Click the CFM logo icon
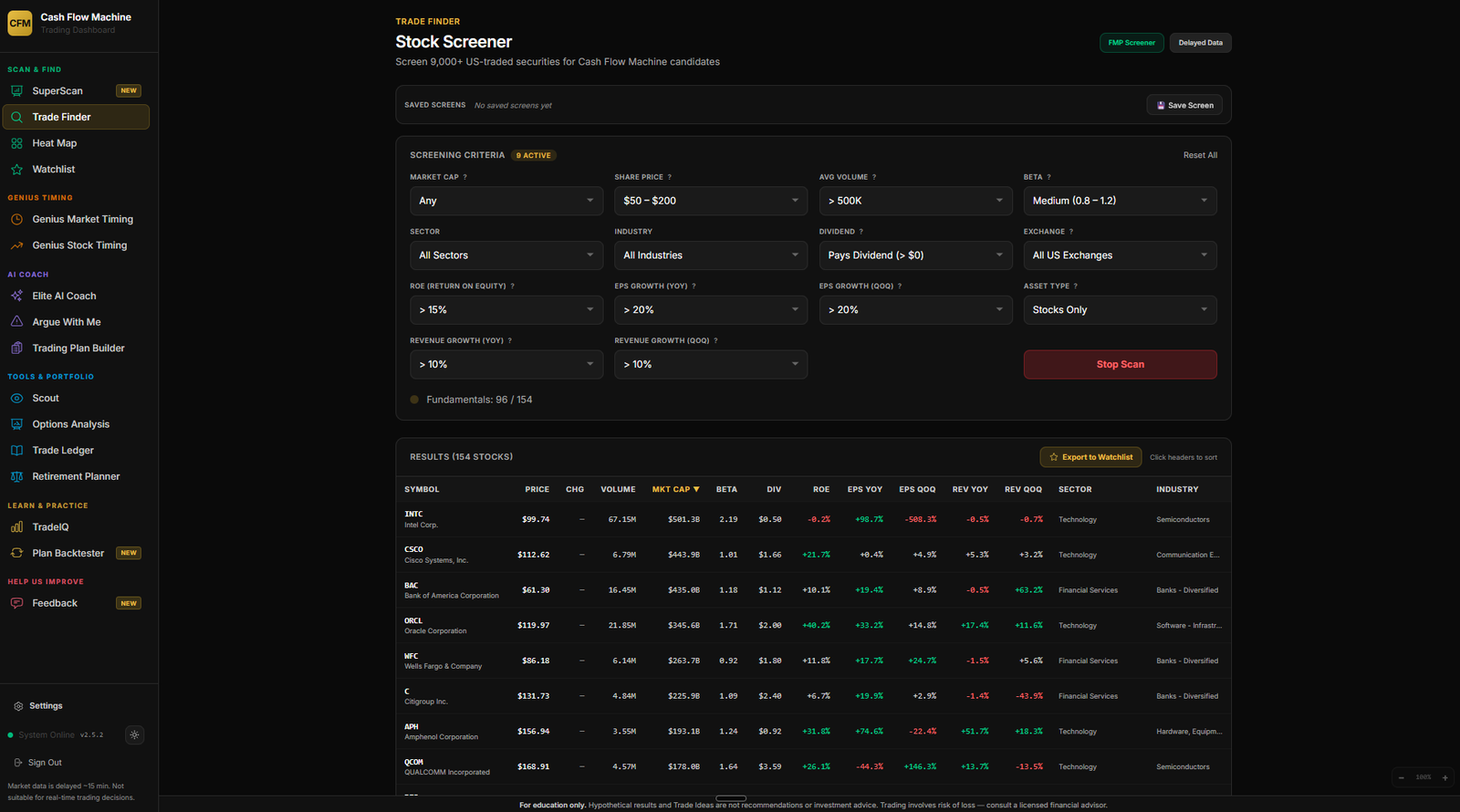Image resolution: width=1460 pixels, height=812 pixels. (x=20, y=24)
